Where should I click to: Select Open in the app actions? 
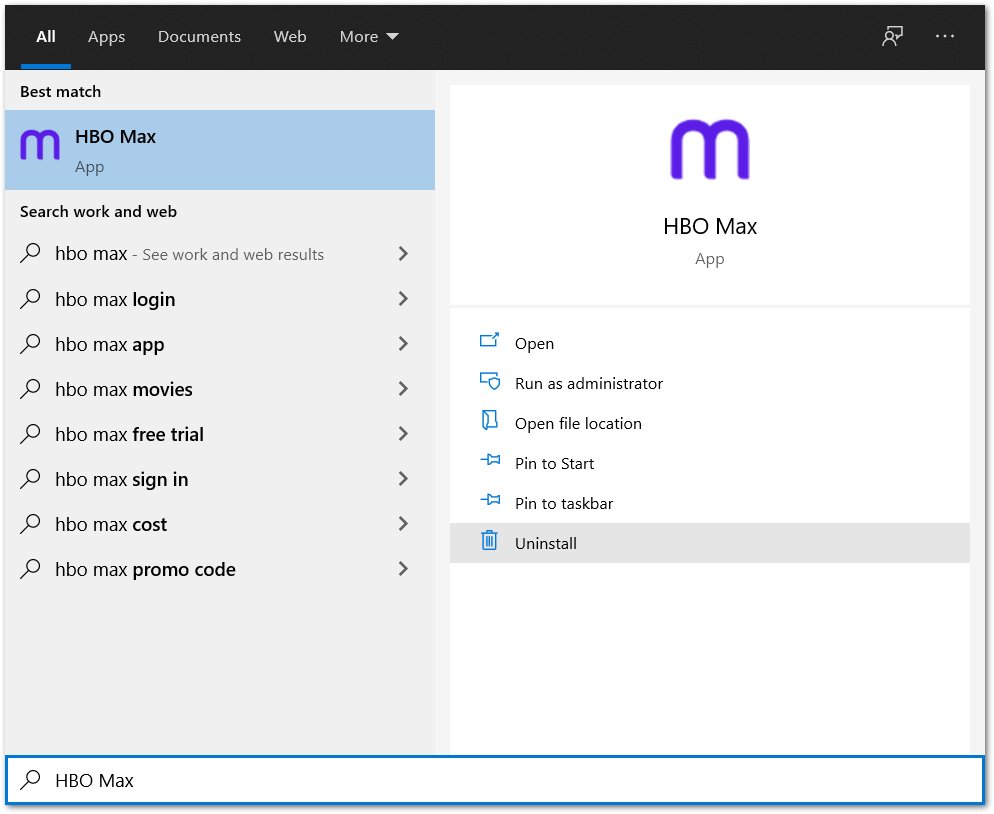[x=710, y=343]
